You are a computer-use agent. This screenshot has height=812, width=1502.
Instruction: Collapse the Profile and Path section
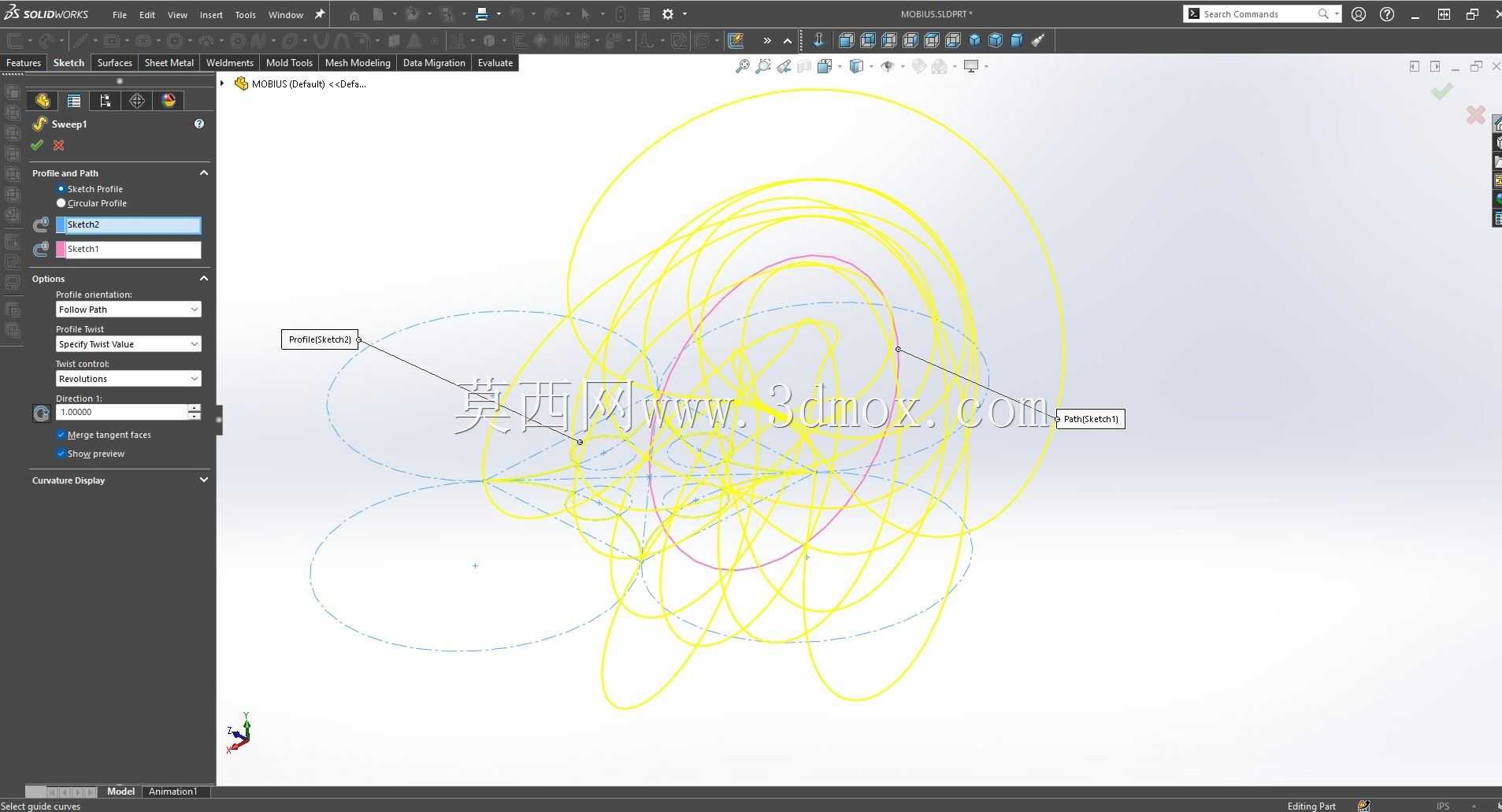204,172
